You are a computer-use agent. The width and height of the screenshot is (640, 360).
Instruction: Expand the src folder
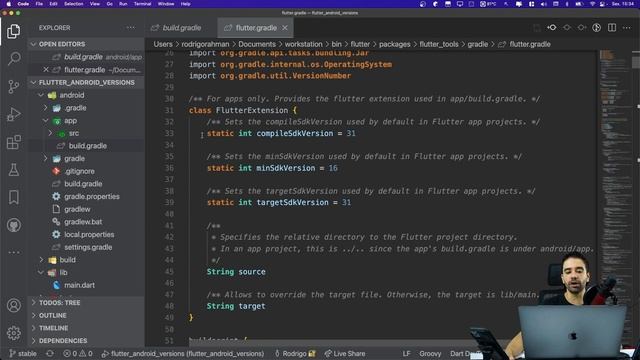(51, 133)
